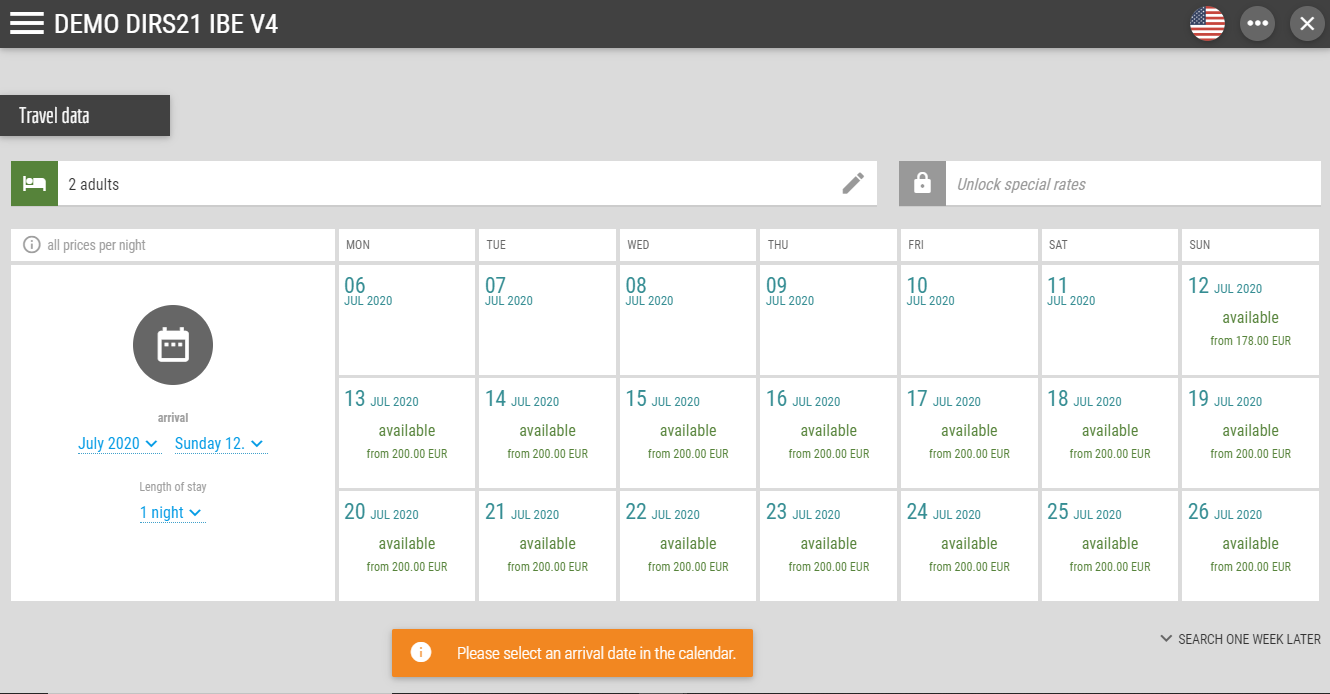
Task: Click the pencil edit icon for guests
Action: tap(853, 183)
